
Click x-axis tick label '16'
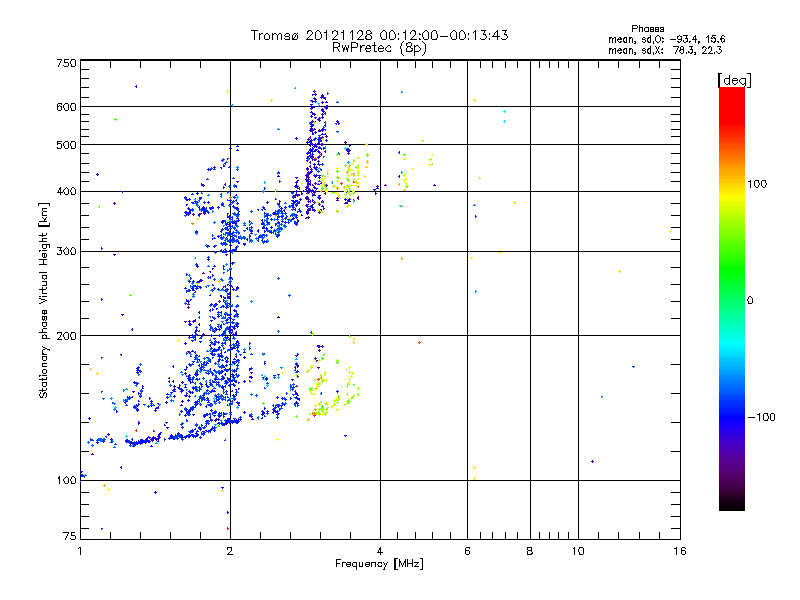(680, 551)
